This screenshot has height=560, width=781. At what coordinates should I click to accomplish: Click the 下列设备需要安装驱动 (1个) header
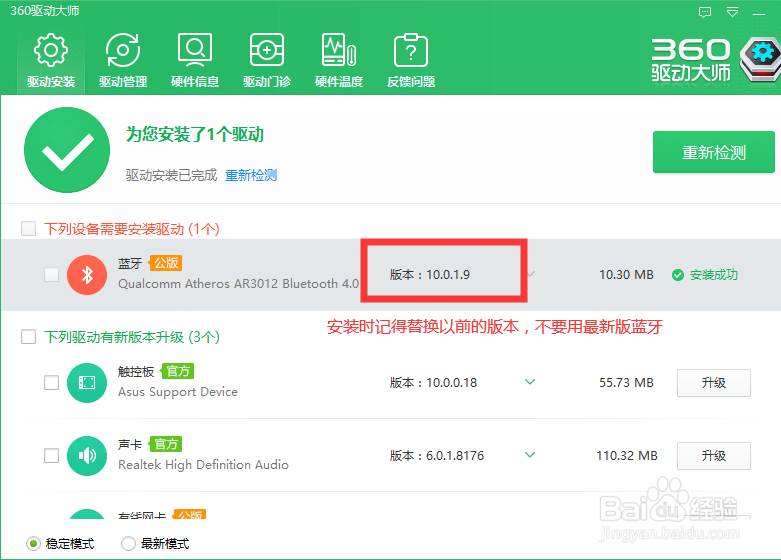[x=132, y=229]
